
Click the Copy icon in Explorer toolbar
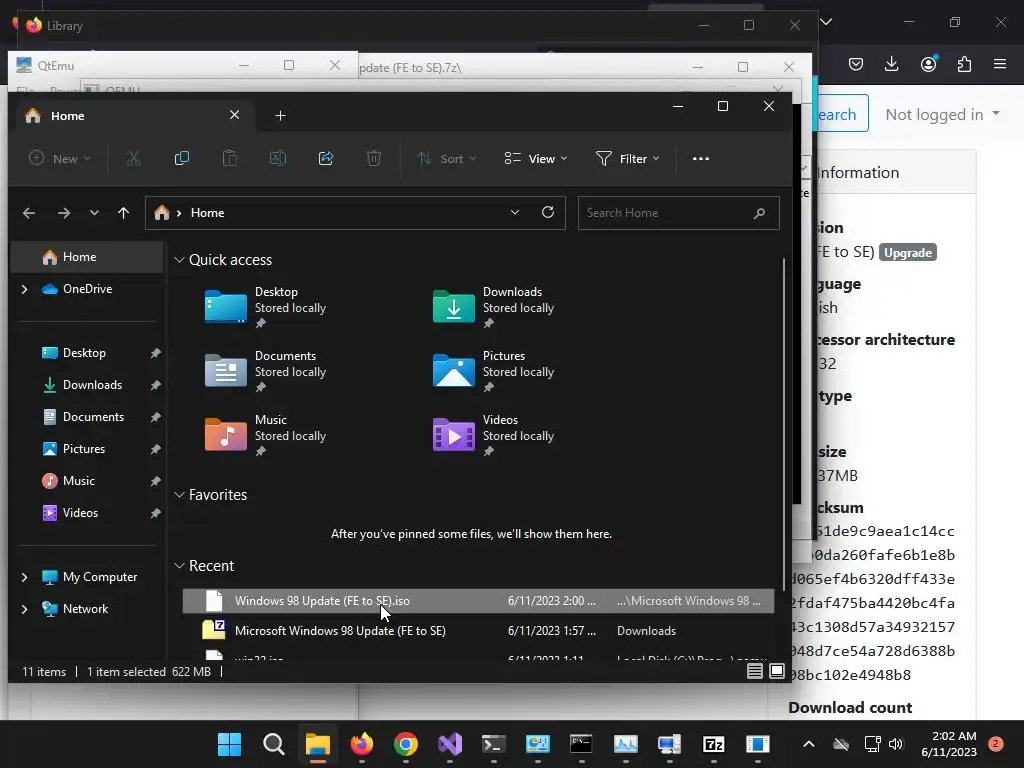pos(182,158)
